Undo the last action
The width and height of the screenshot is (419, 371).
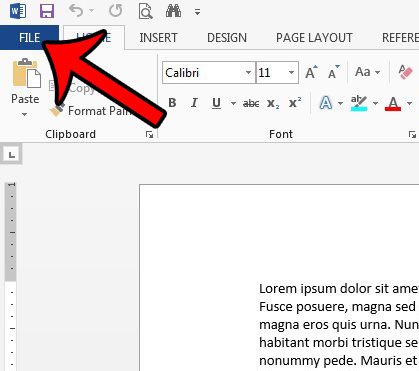(x=76, y=11)
